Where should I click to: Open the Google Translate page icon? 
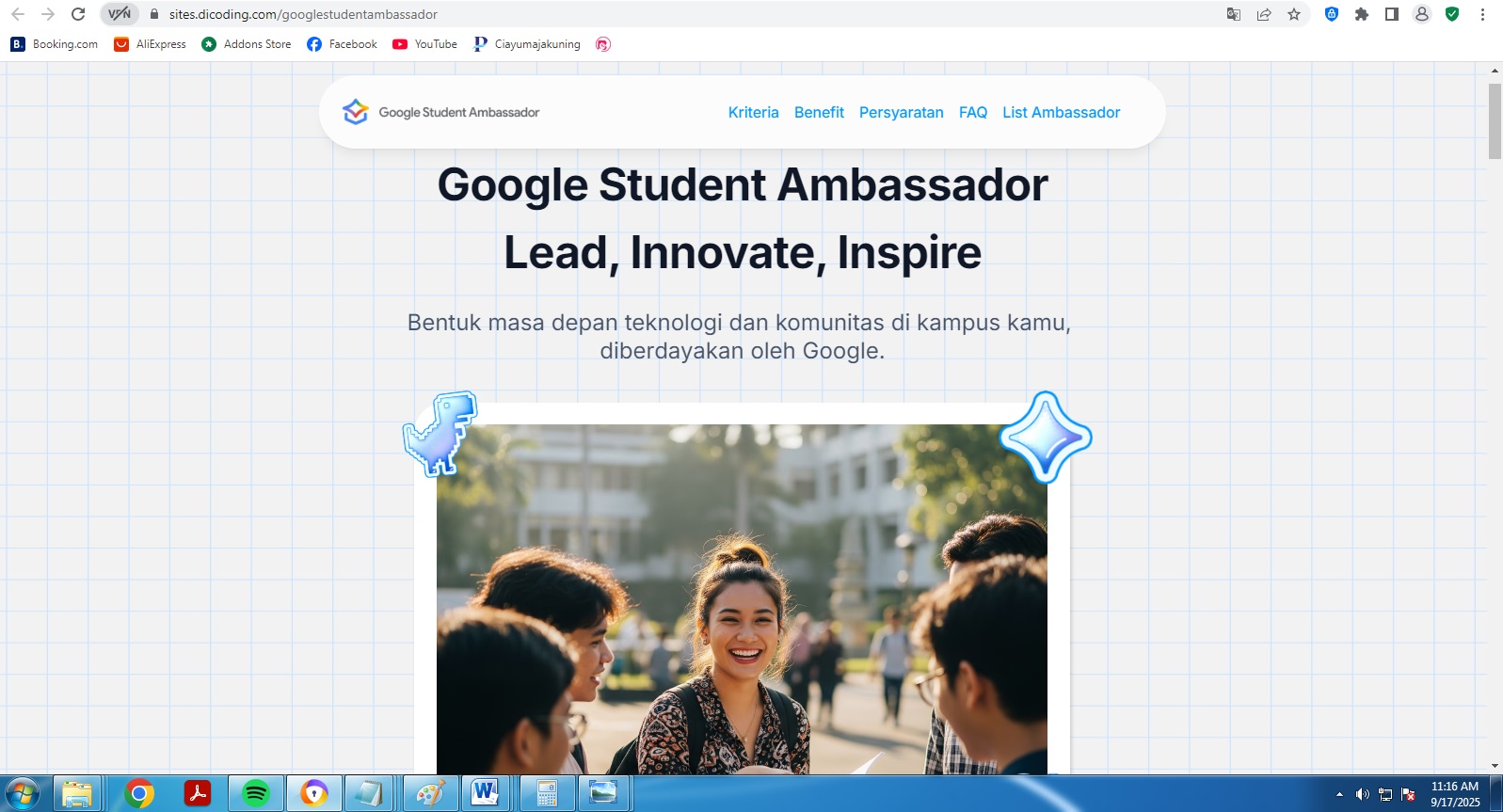pos(1234,14)
